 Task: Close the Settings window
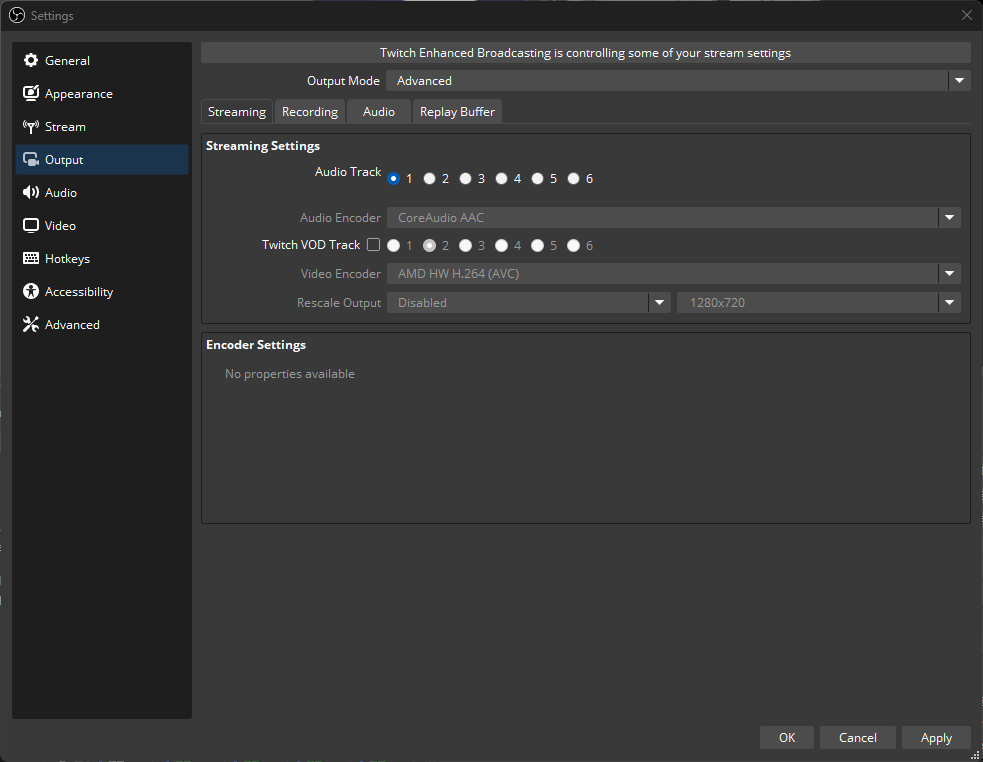tap(967, 15)
